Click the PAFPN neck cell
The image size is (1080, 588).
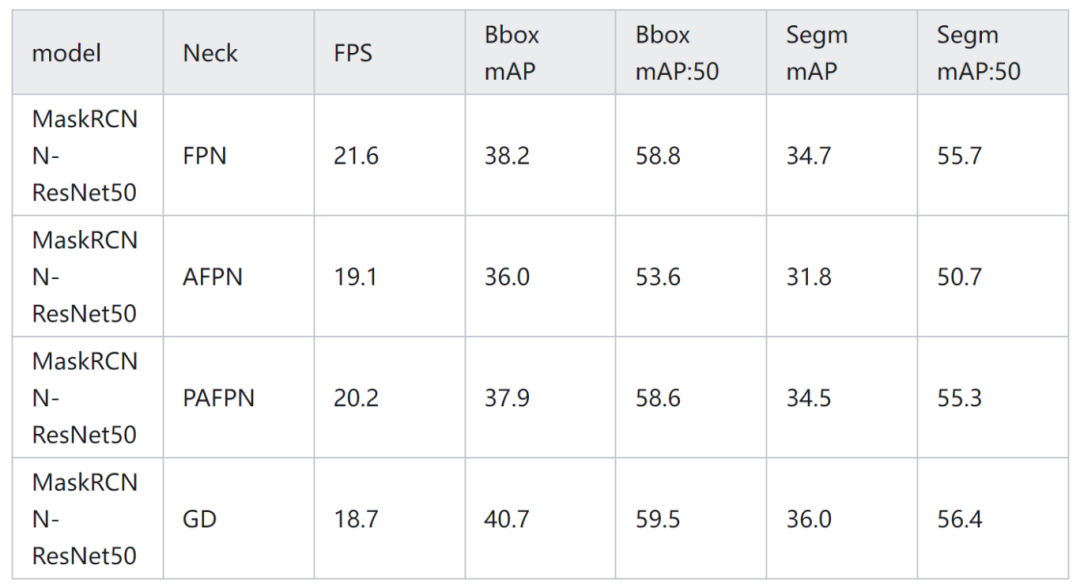[x=219, y=398]
